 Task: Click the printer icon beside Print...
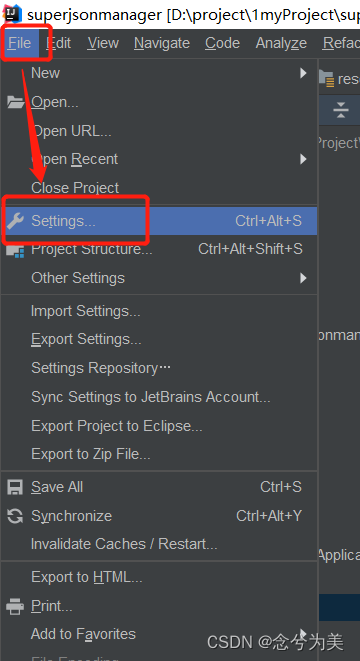coord(15,607)
